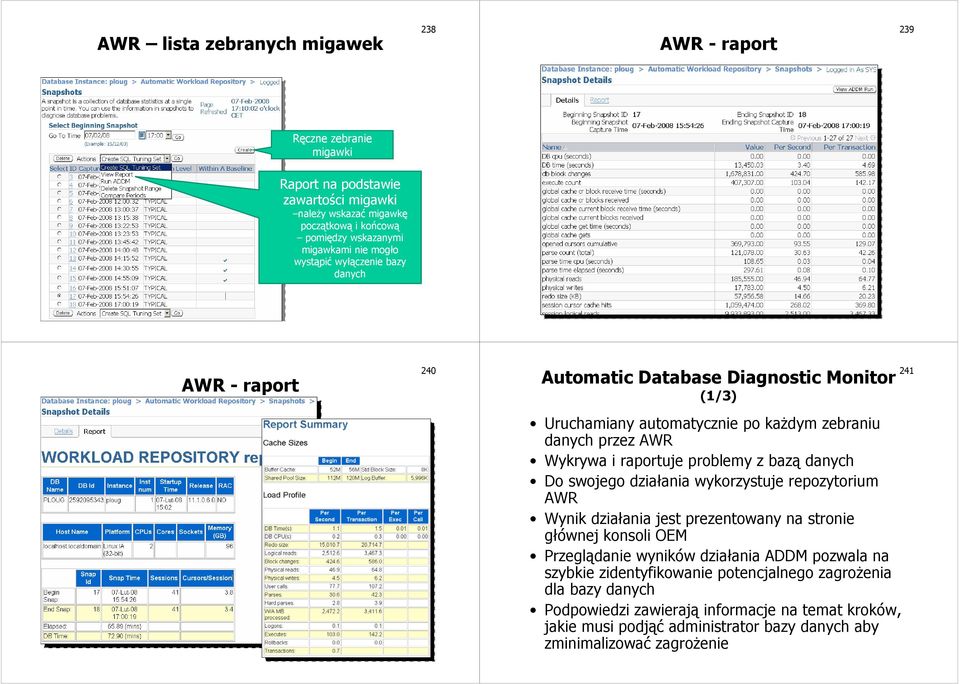Screen dimensions: 960x684
Task: Open Automatic Workload Repository breadcrumb on slide 238
Action: [x=193, y=81]
